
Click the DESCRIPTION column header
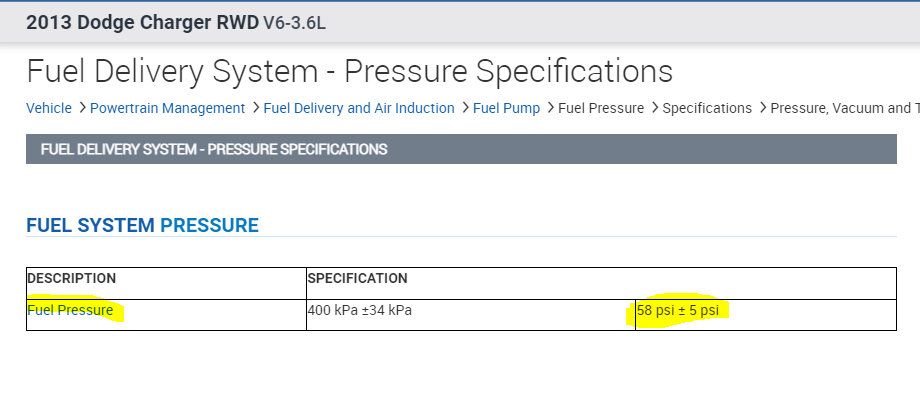(x=72, y=278)
